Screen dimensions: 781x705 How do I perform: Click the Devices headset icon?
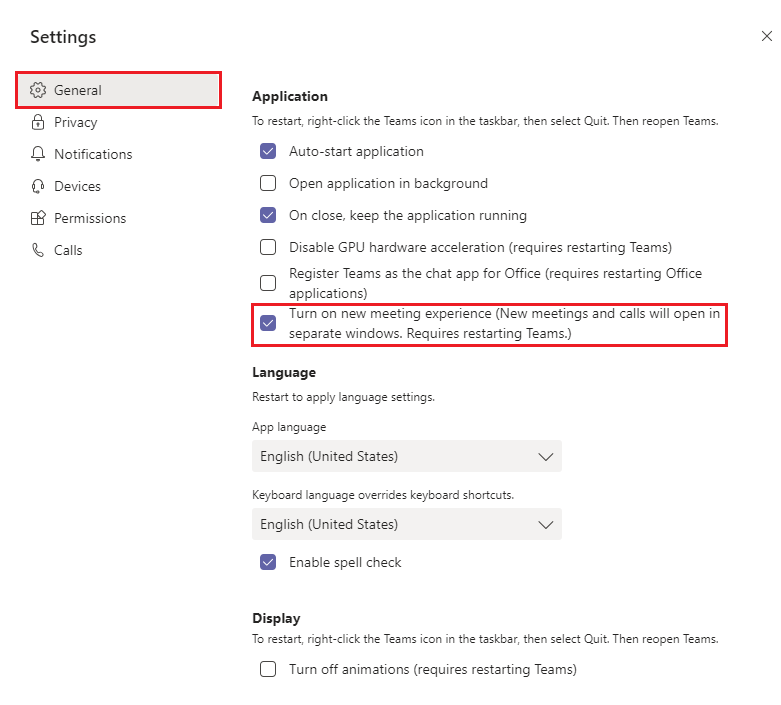click(x=38, y=186)
